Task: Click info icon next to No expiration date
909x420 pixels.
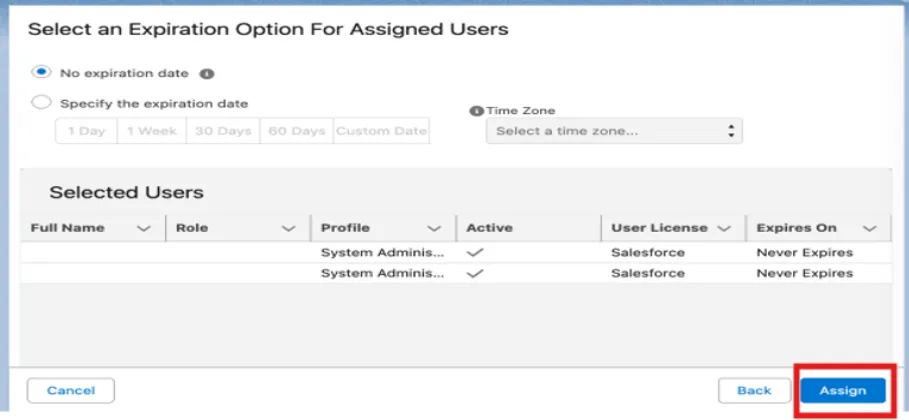Action: click(207, 74)
